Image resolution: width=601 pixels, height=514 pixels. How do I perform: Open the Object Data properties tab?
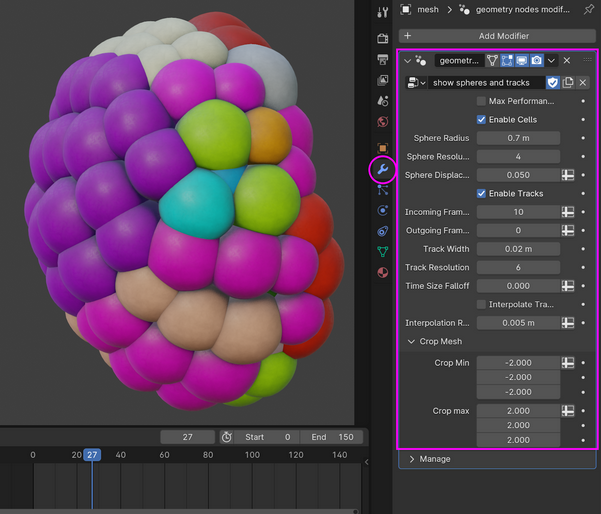click(x=383, y=252)
